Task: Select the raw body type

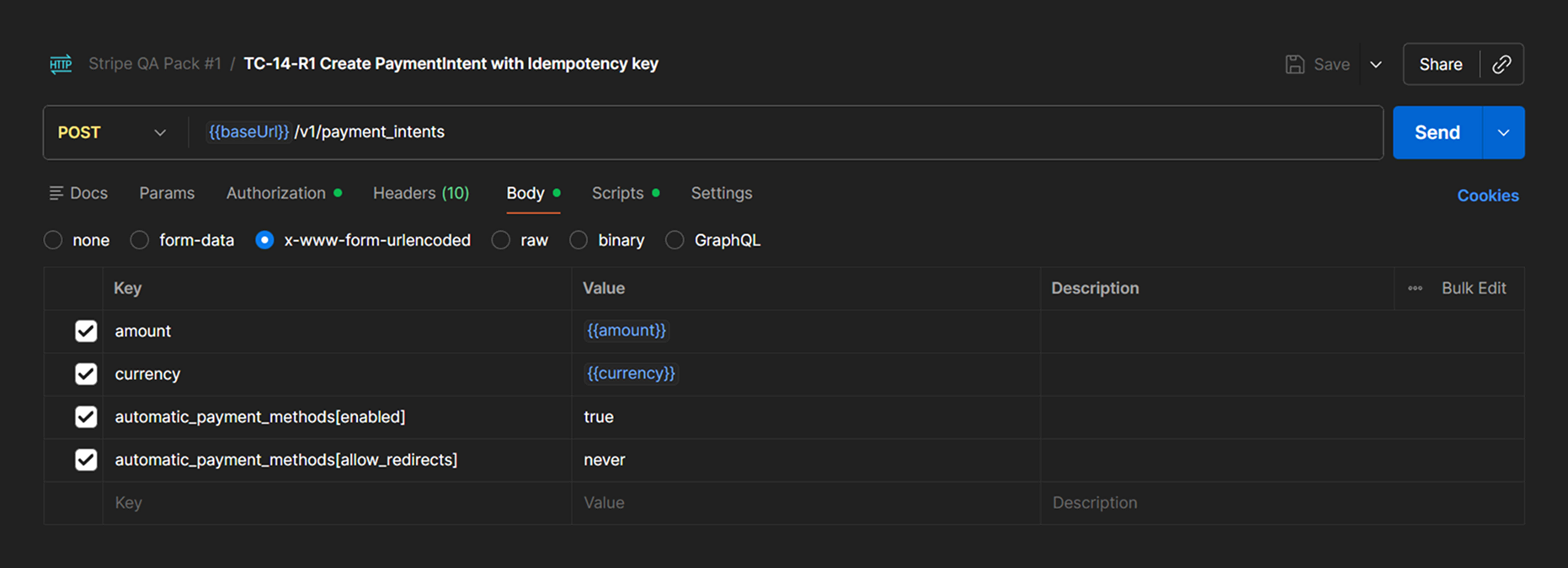Action: click(501, 240)
